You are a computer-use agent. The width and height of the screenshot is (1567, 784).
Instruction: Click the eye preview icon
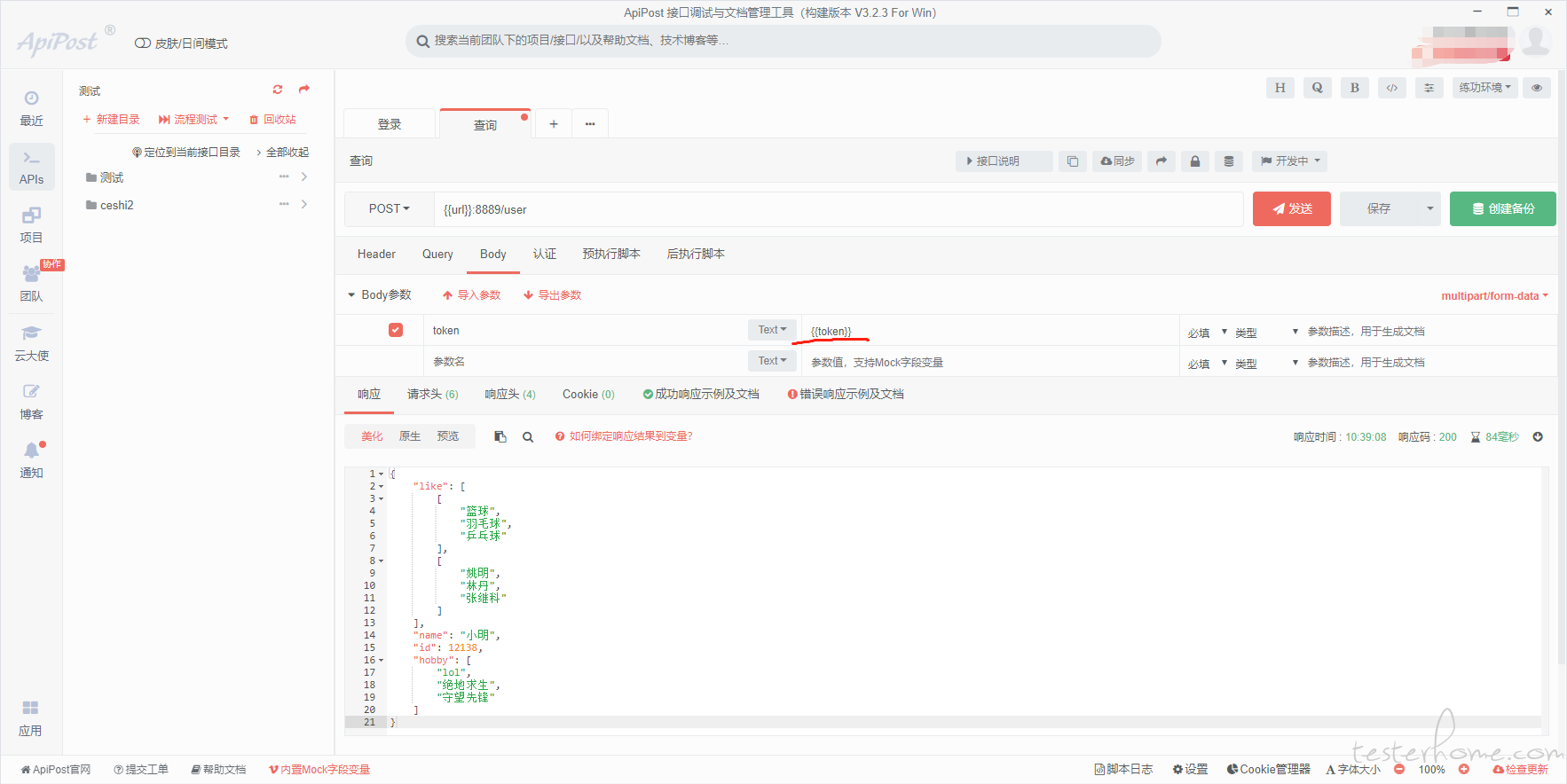tap(1537, 88)
